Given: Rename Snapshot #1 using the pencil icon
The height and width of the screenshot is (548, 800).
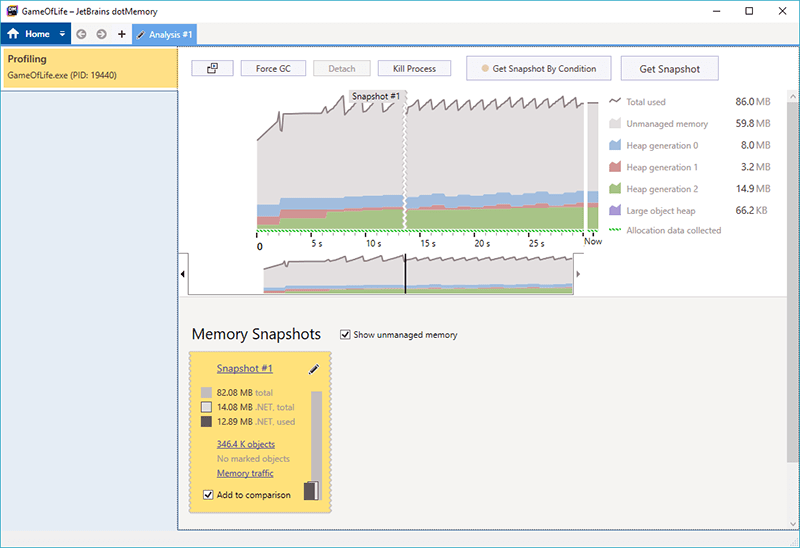Looking at the screenshot, I should [x=313, y=369].
